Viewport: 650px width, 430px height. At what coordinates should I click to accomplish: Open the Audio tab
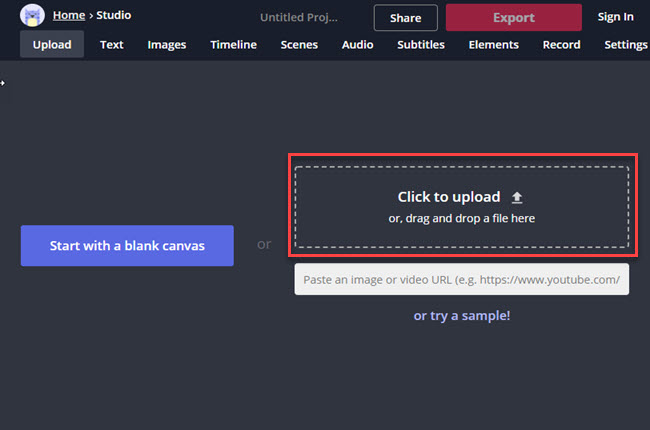(x=358, y=45)
